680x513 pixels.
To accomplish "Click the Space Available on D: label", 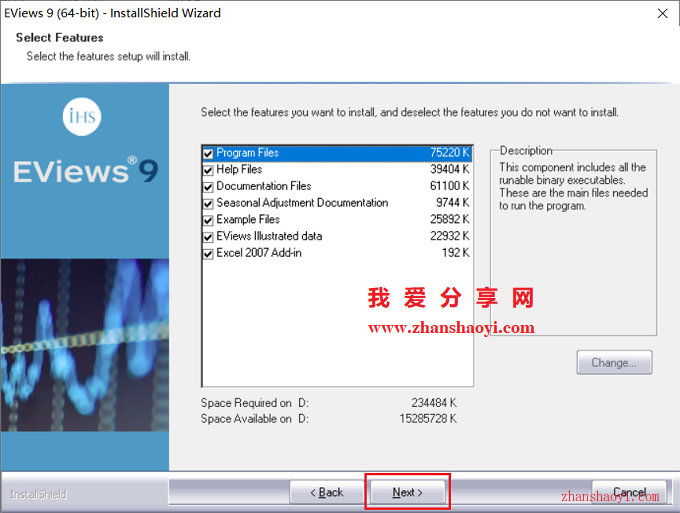I will tap(255, 419).
